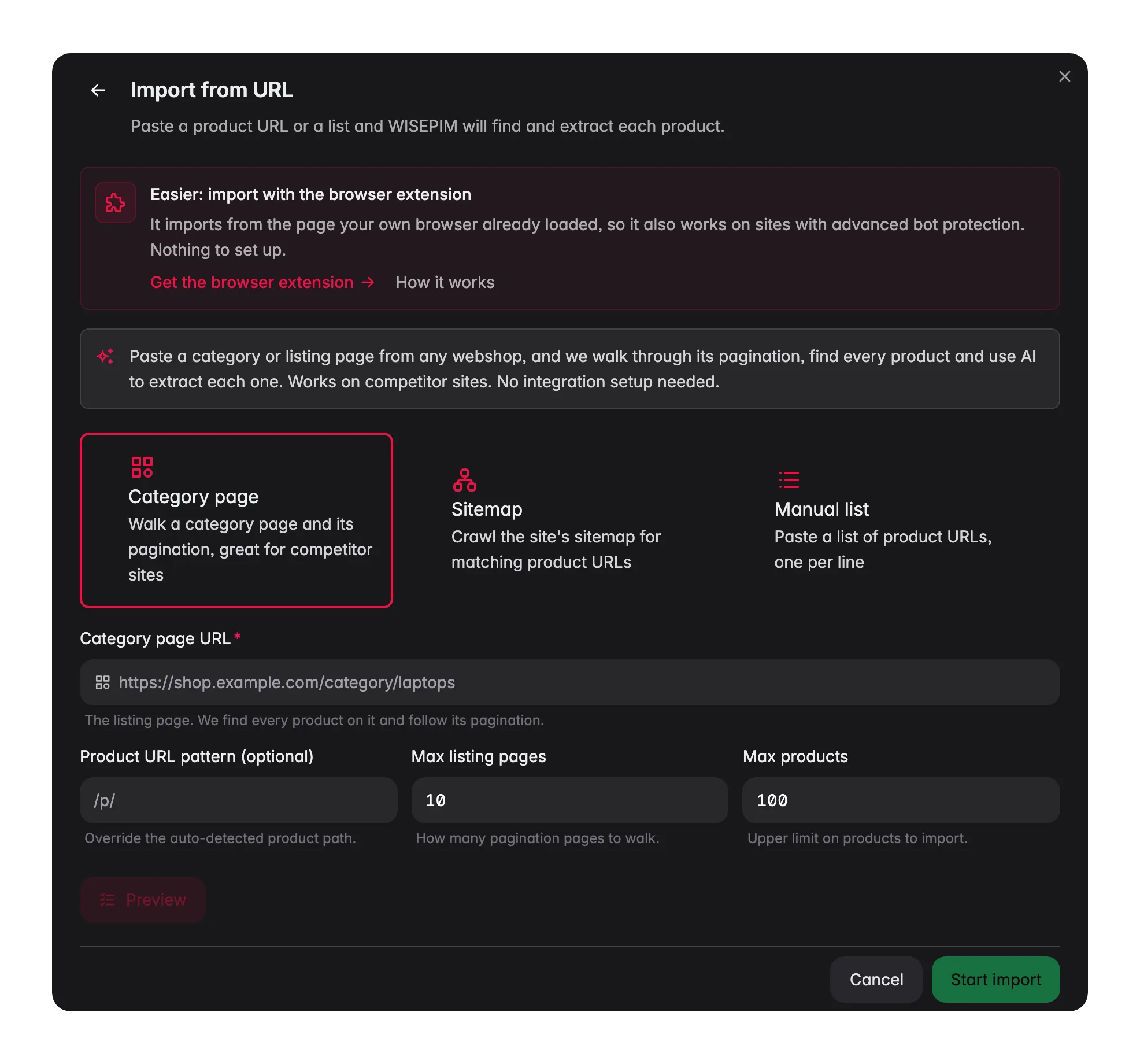
Task: Close the Import from URL dialog
Action: point(1064,76)
